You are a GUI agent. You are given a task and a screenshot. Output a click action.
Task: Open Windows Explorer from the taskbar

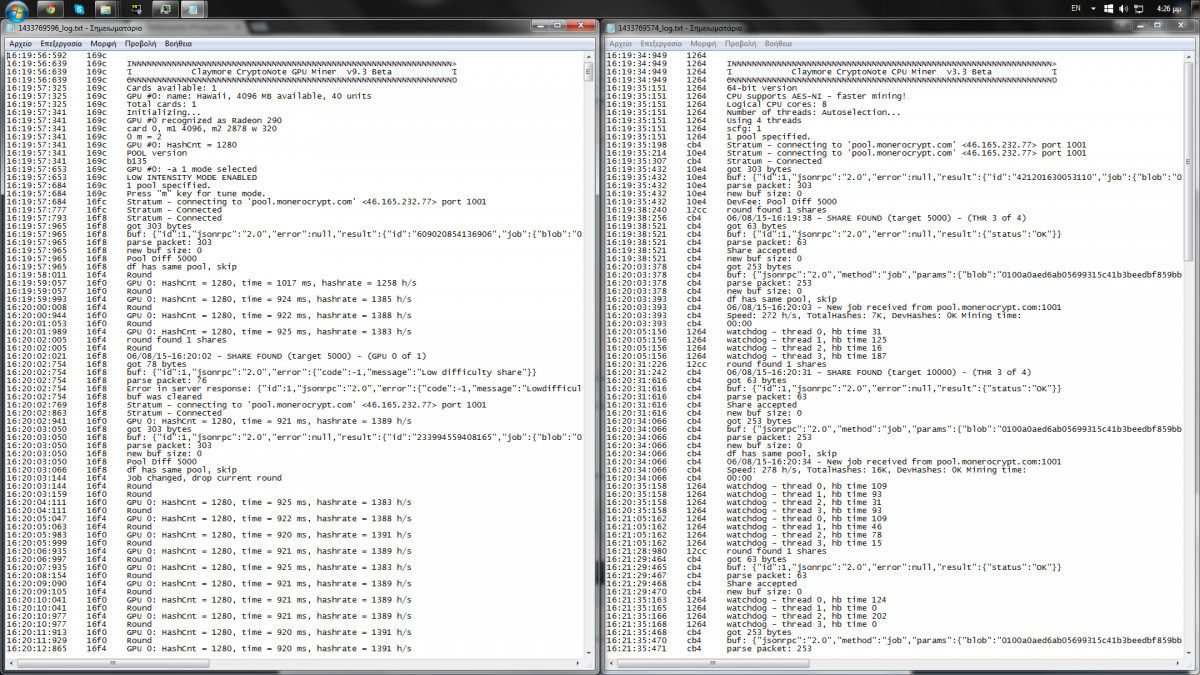point(106,8)
